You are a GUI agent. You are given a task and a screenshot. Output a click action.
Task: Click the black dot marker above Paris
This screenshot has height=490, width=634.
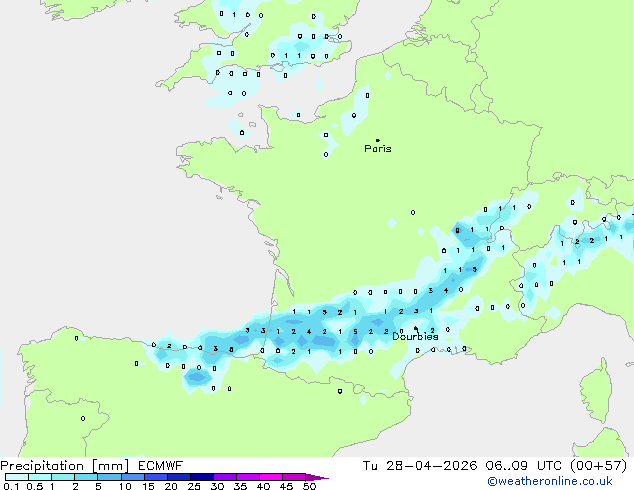(378, 140)
